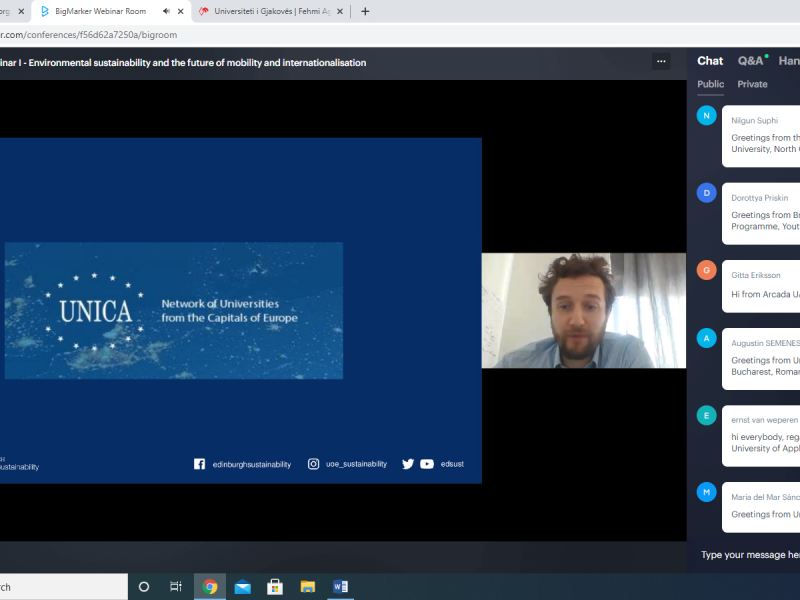Click Dorottya Priskin's avatar icon
The image size is (800, 600).
(x=707, y=193)
